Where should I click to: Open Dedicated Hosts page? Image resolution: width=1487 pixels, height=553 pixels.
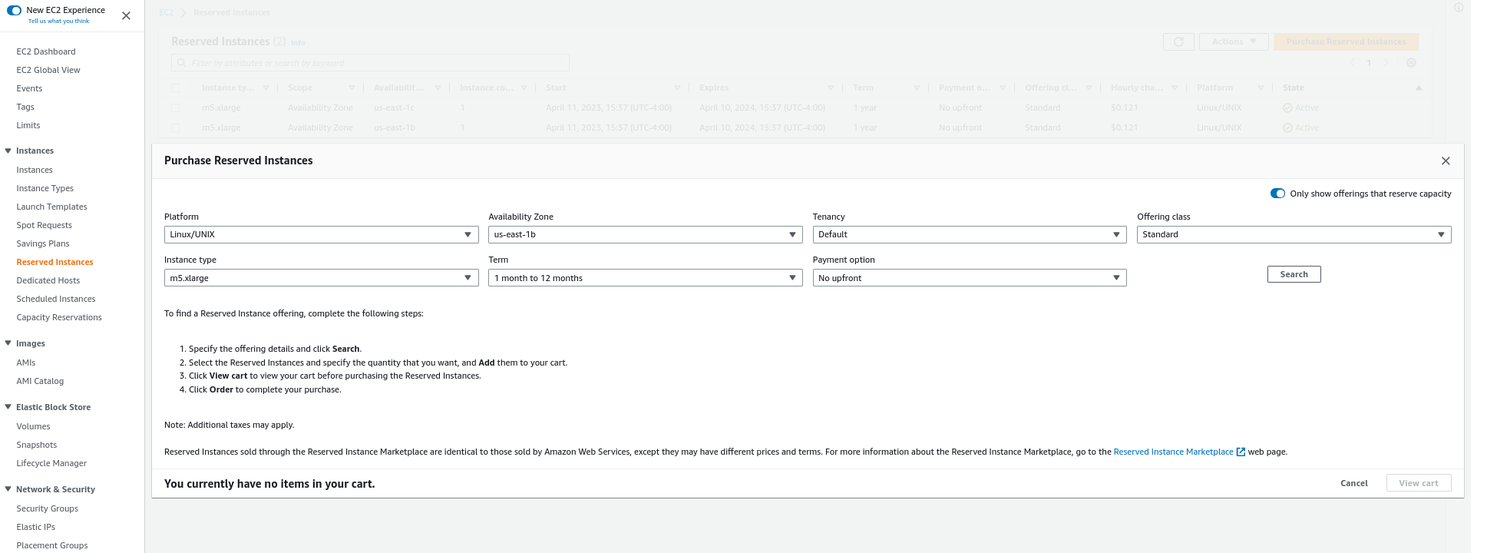[48, 280]
